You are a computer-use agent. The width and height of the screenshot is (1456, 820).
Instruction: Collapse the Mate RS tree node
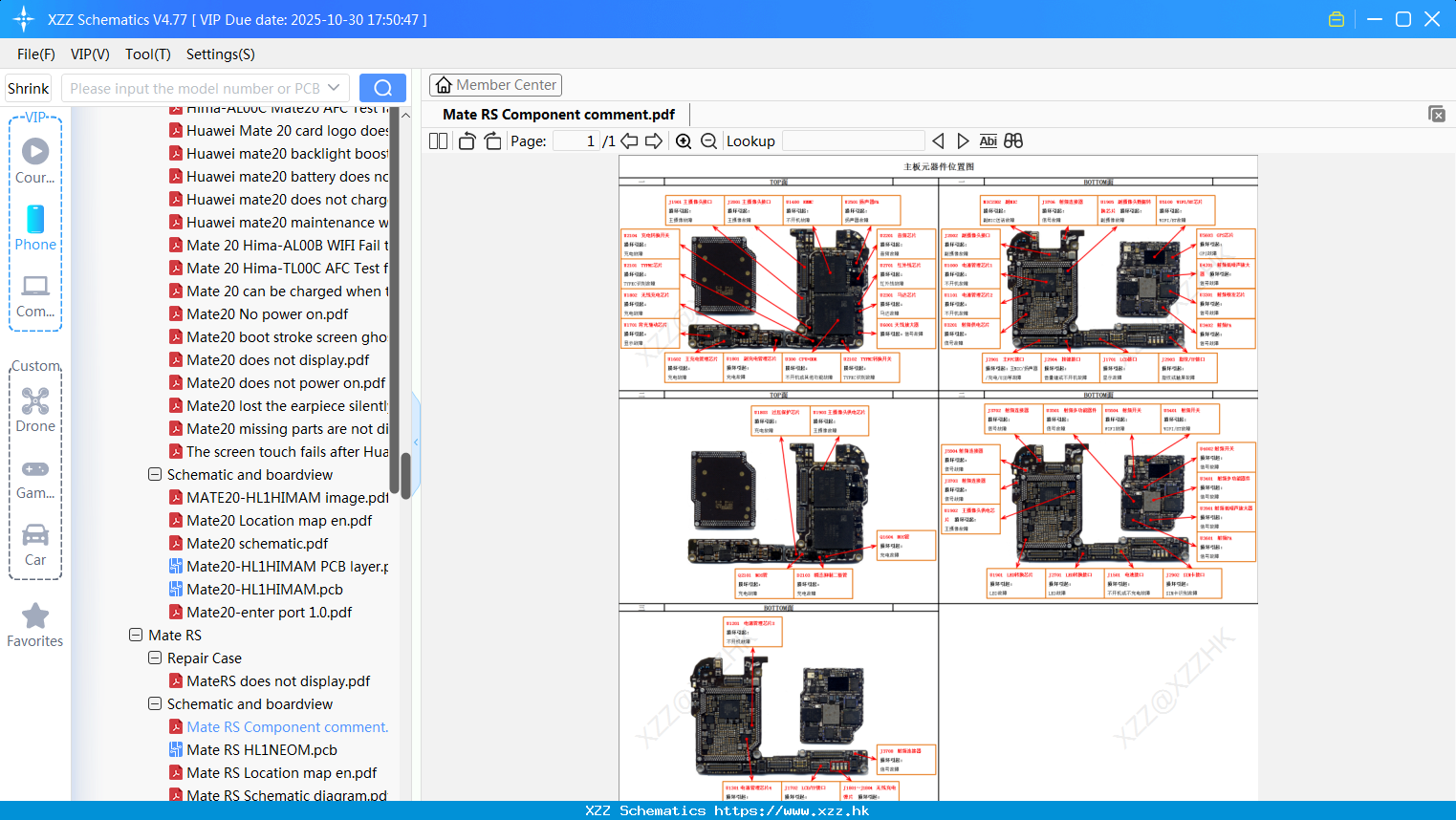click(136, 635)
